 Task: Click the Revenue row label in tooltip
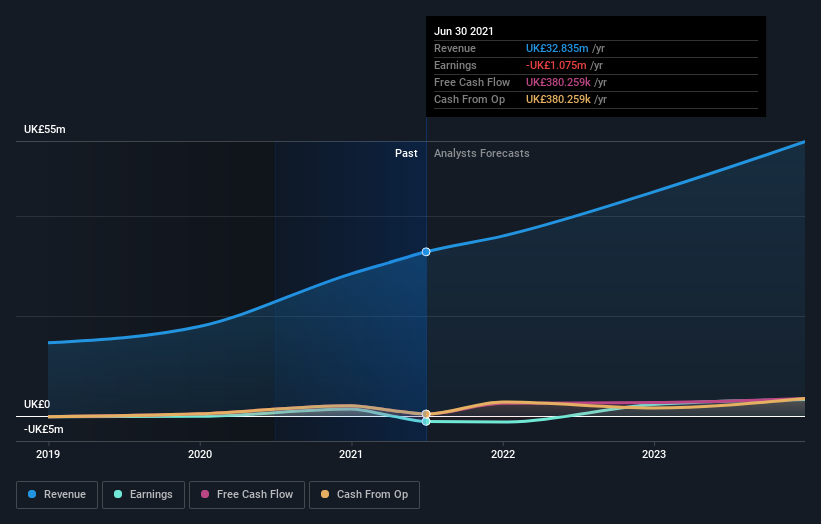tap(455, 48)
